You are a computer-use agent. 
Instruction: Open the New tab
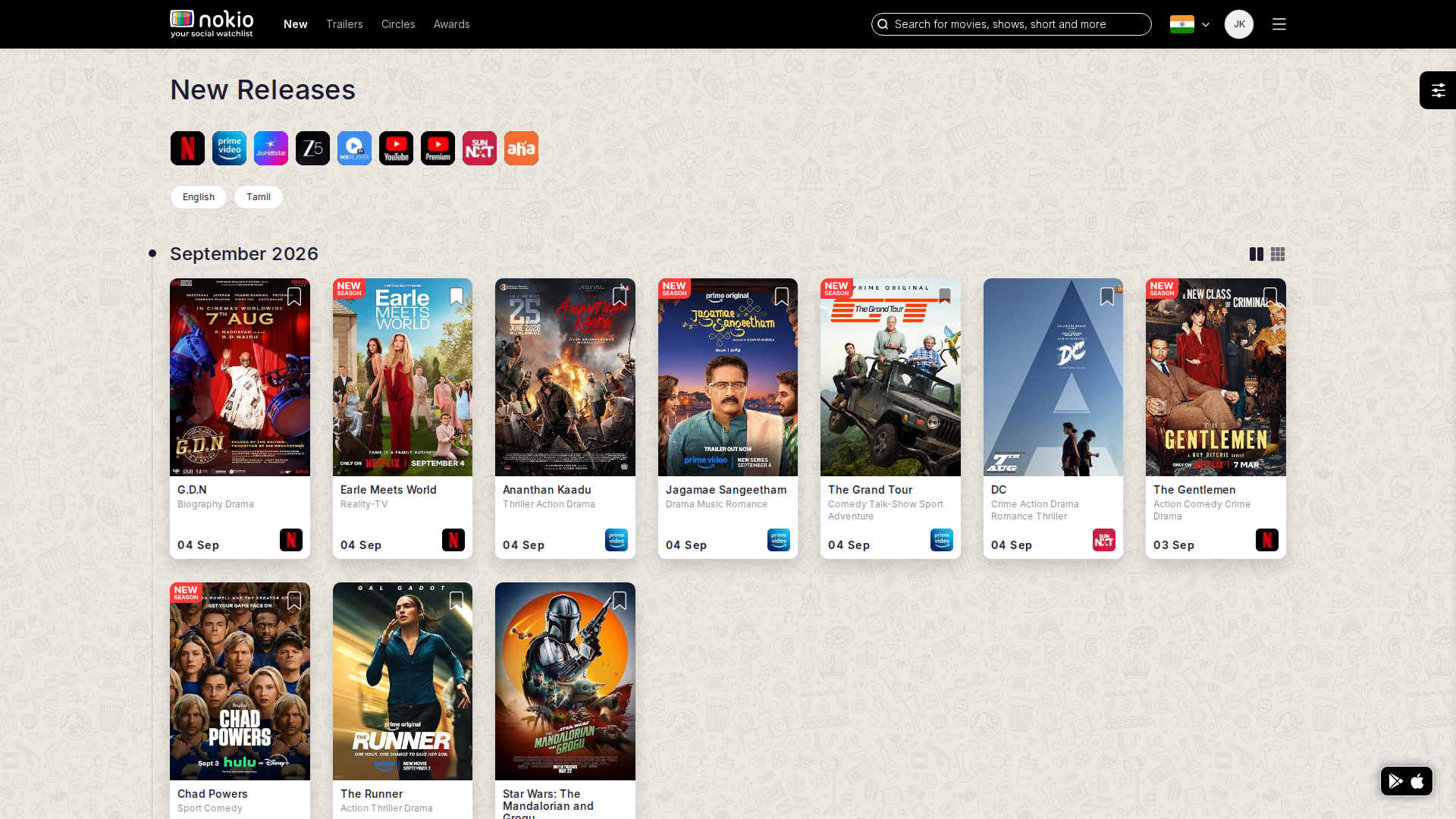[296, 24]
